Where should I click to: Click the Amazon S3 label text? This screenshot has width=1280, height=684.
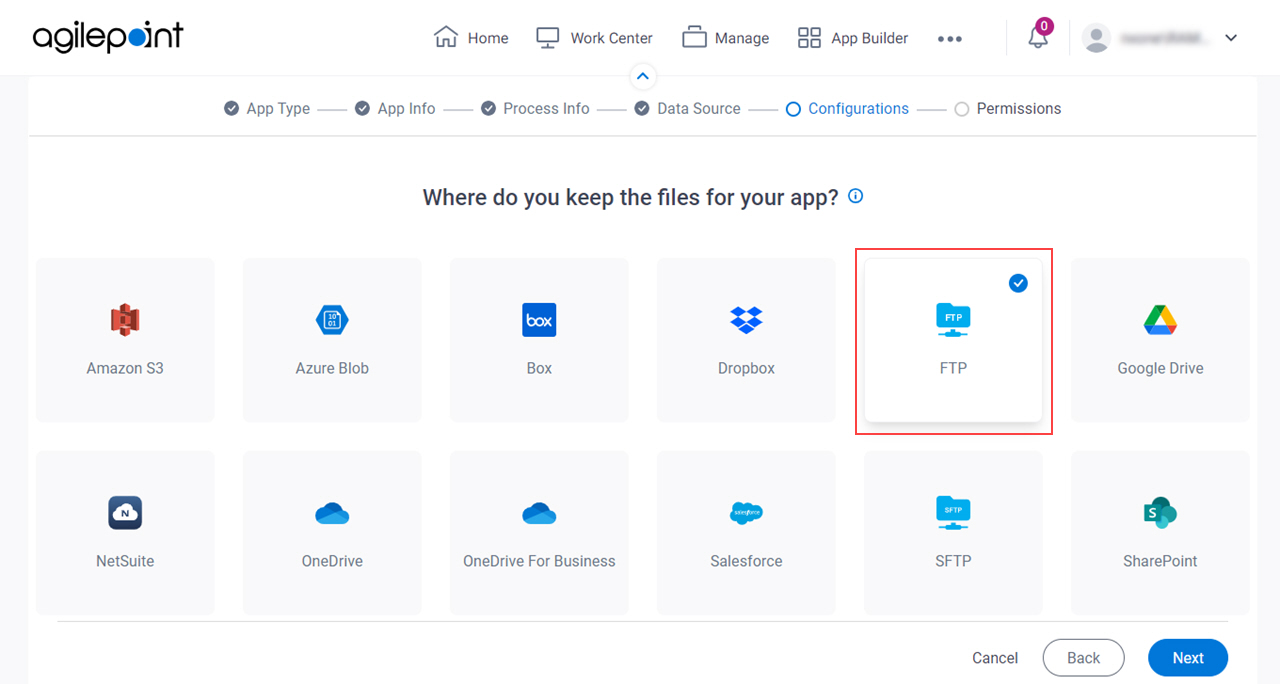click(x=125, y=368)
